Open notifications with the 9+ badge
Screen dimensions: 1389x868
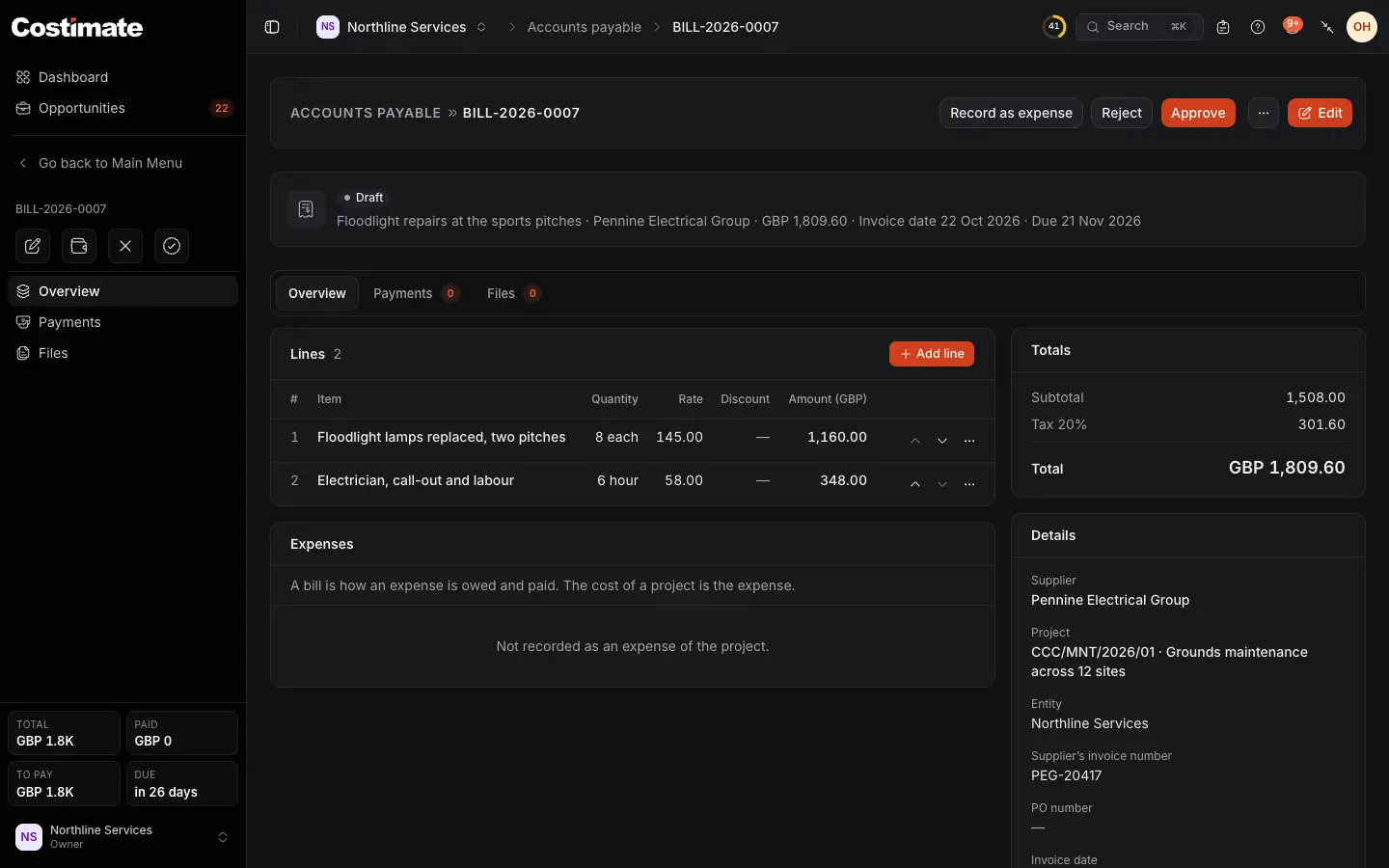click(1293, 26)
